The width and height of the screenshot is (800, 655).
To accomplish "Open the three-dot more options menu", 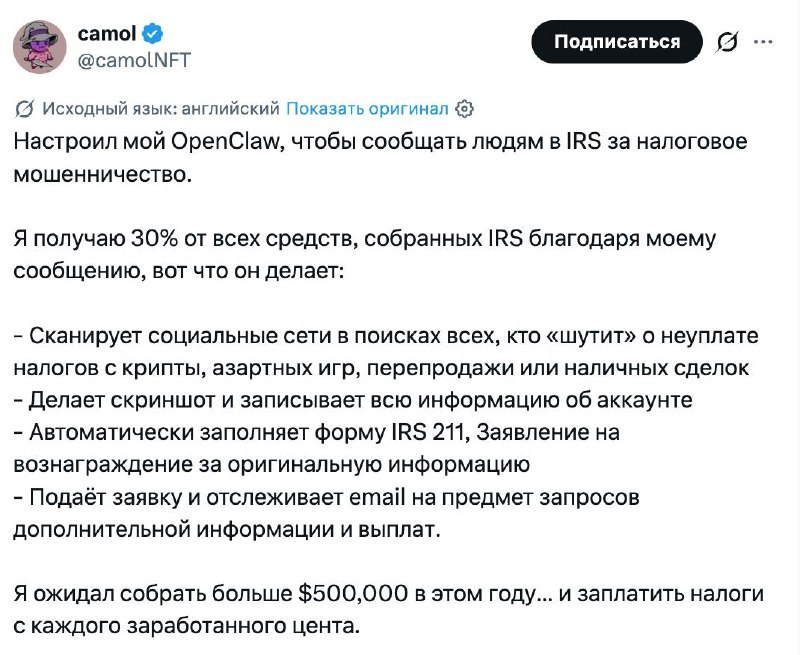I will click(x=762, y=42).
